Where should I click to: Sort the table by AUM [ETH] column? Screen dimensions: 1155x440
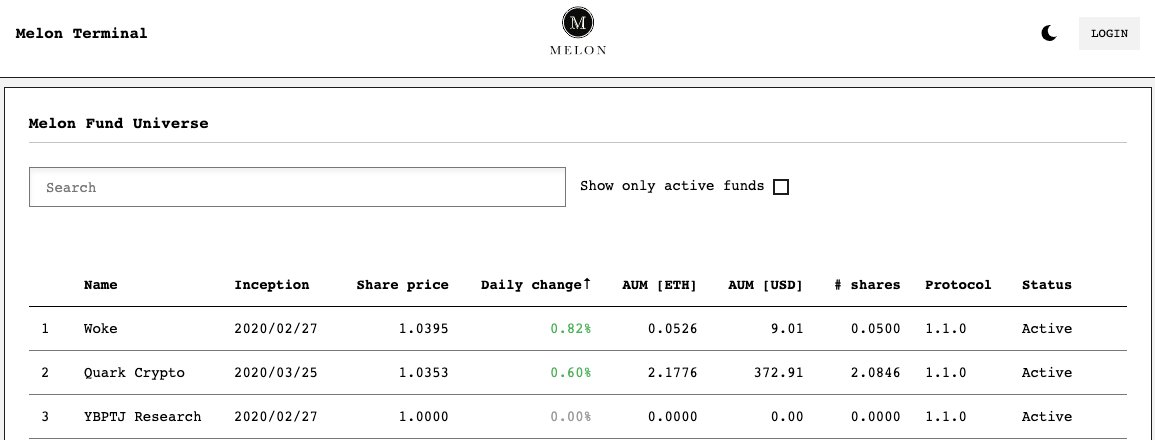(x=659, y=285)
